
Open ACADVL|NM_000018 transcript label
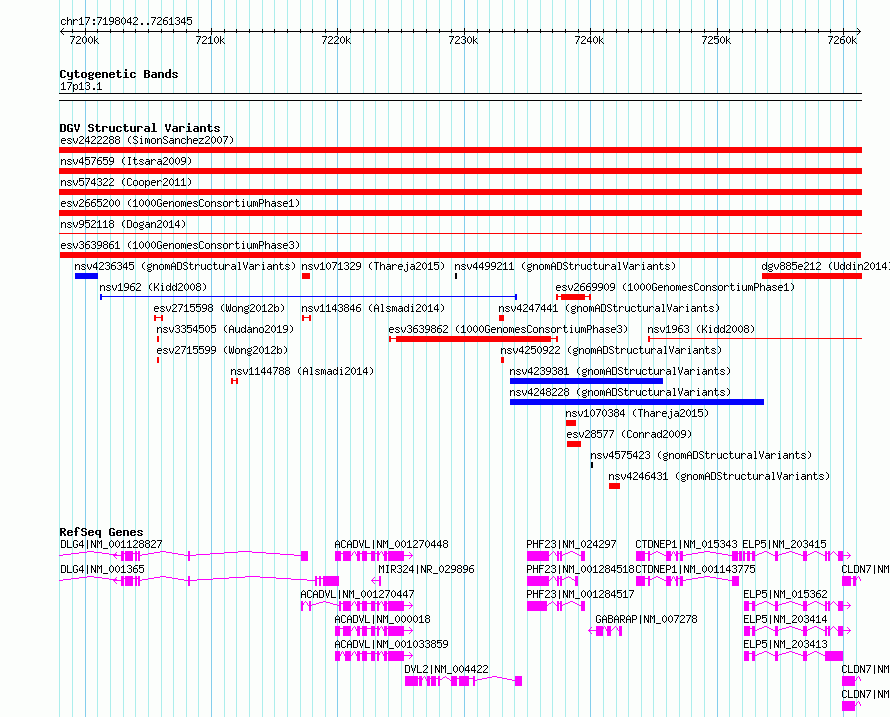pyautogui.click(x=382, y=619)
